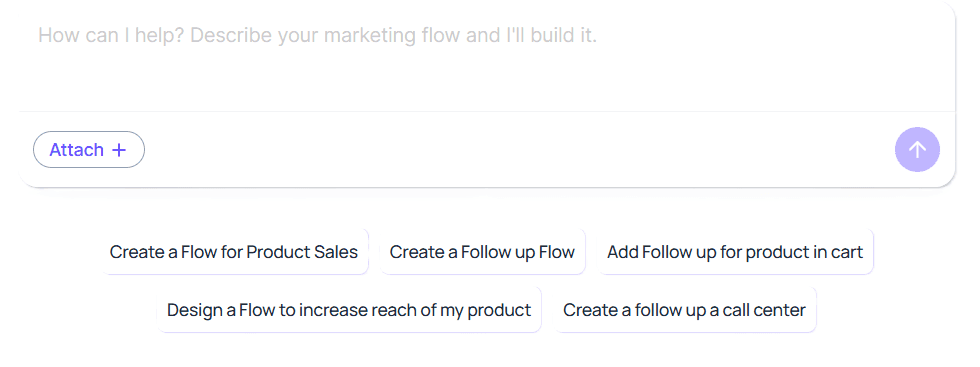Add an attachment via the plus symbol

coord(119,150)
